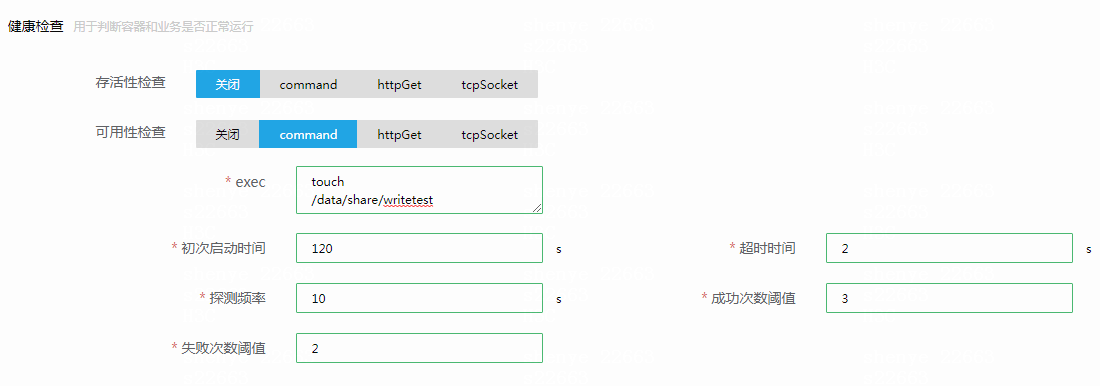
Task: Pick tcpSocket for 存活性检查
Action: [490, 84]
